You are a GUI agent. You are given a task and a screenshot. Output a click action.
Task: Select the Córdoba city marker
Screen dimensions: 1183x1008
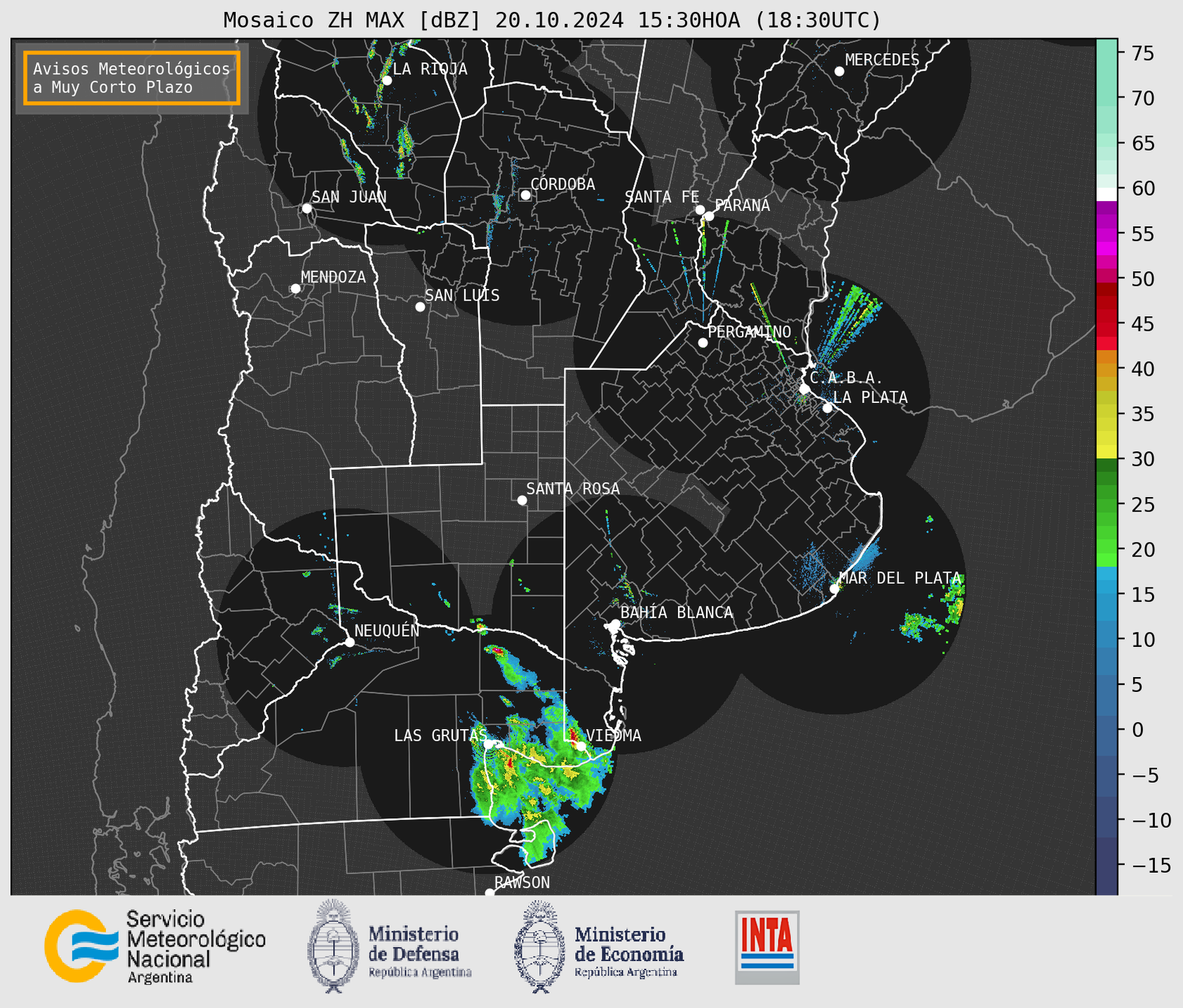coord(525,195)
